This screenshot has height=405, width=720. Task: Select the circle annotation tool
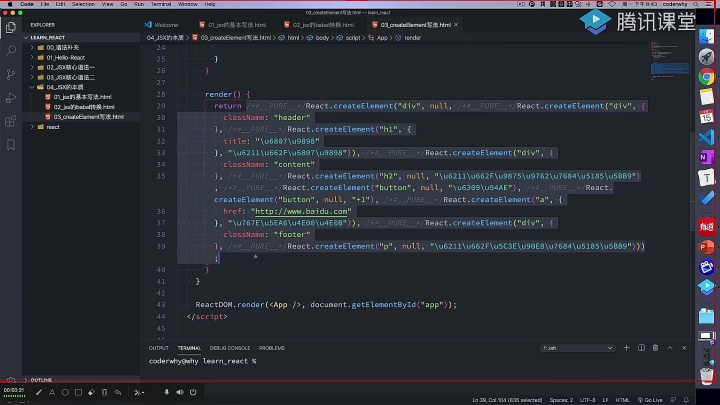click(x=65, y=392)
